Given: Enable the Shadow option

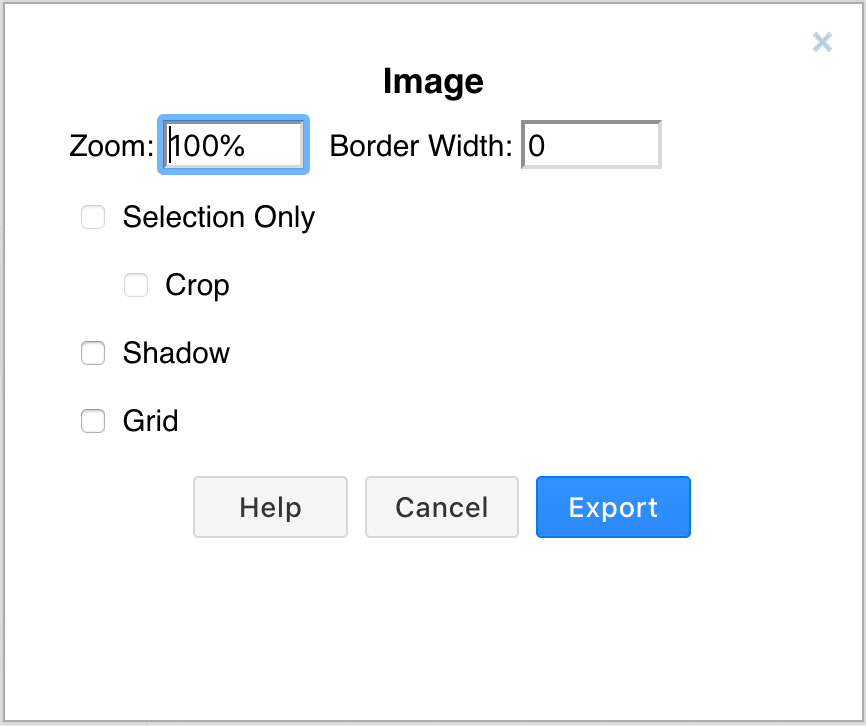Looking at the screenshot, I should [92, 353].
